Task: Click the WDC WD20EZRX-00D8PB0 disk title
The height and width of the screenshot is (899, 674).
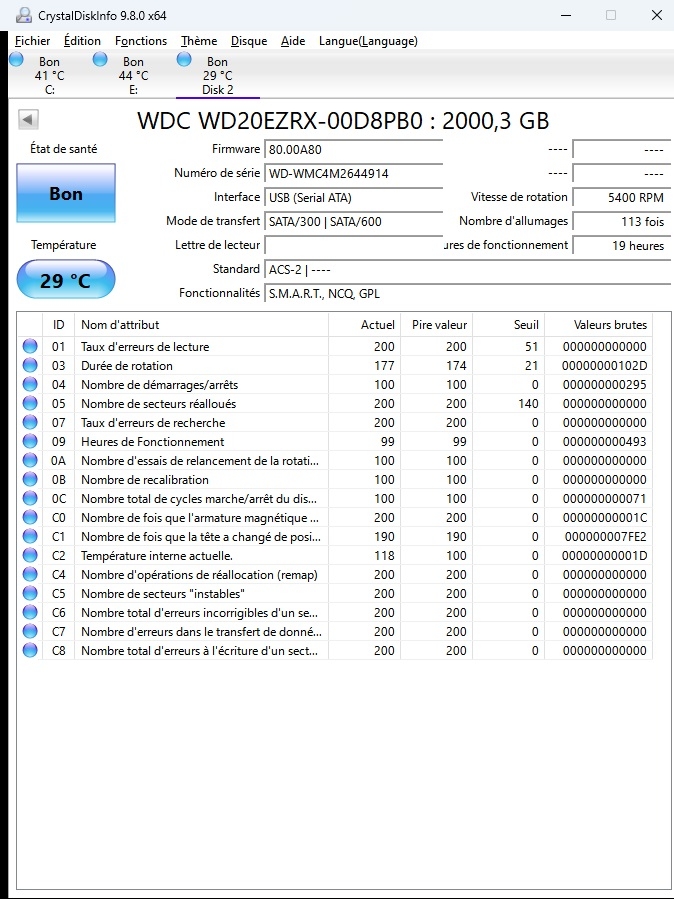Action: [x=343, y=120]
